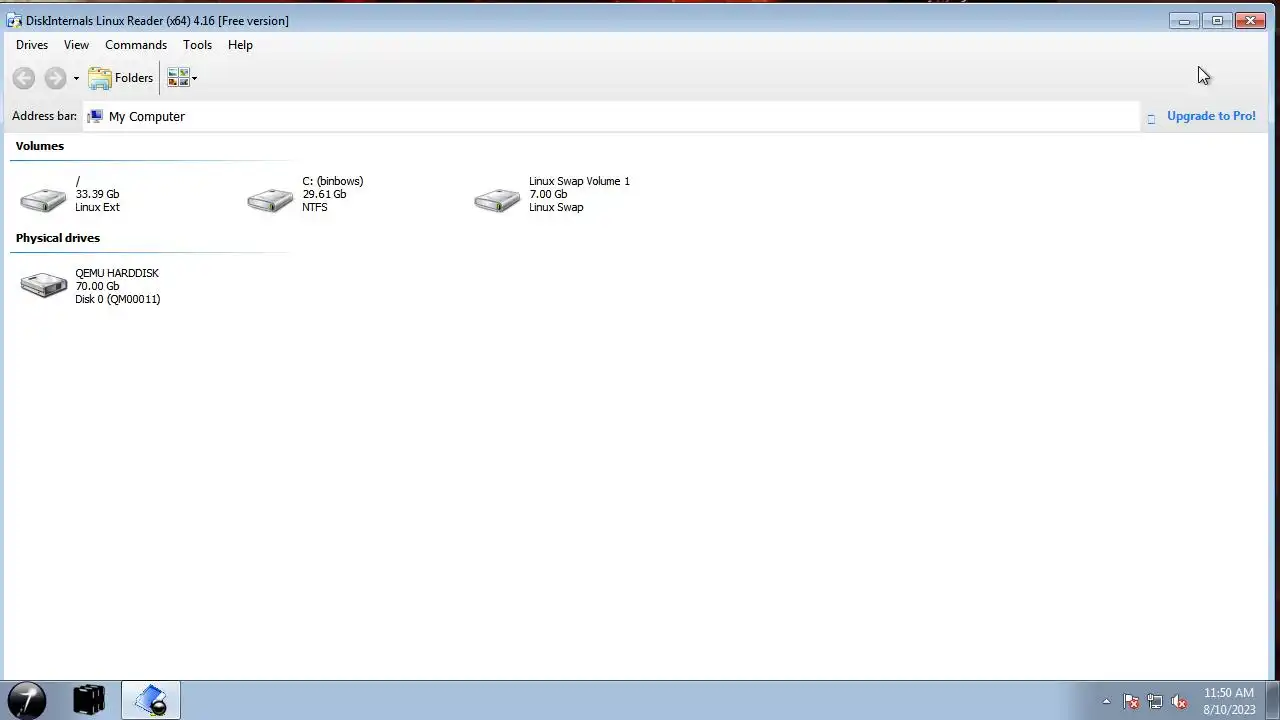Expand the view mode dropdown arrow
This screenshot has width=1280, height=720.
pos(194,78)
